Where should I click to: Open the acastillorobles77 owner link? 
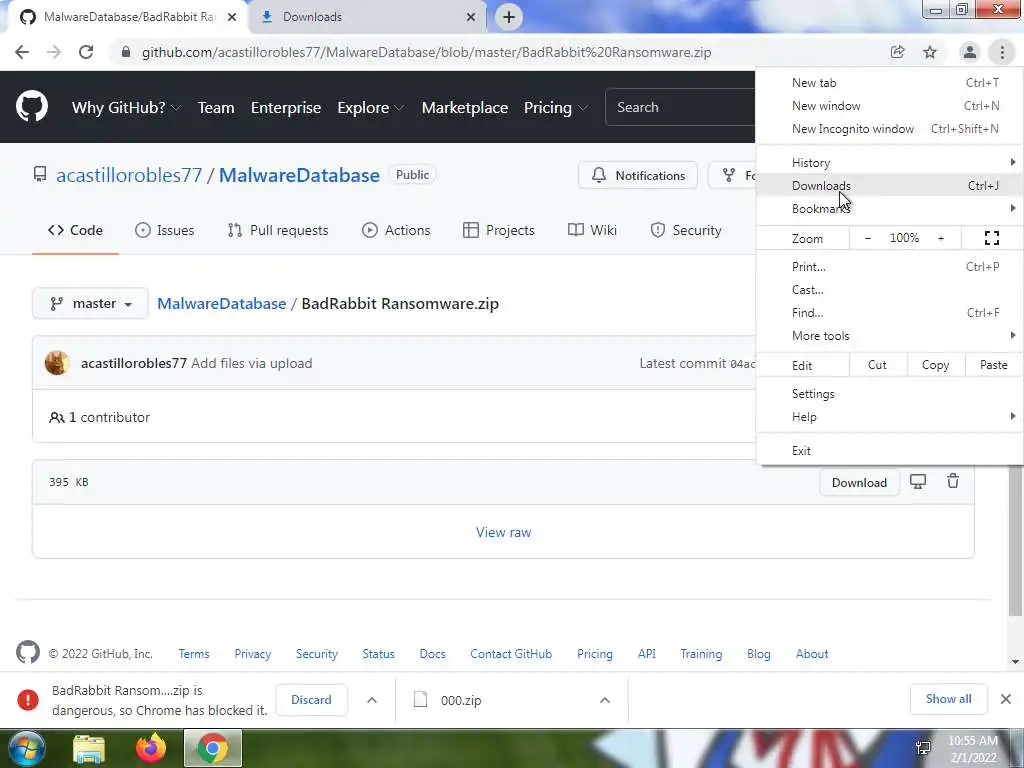click(x=129, y=175)
